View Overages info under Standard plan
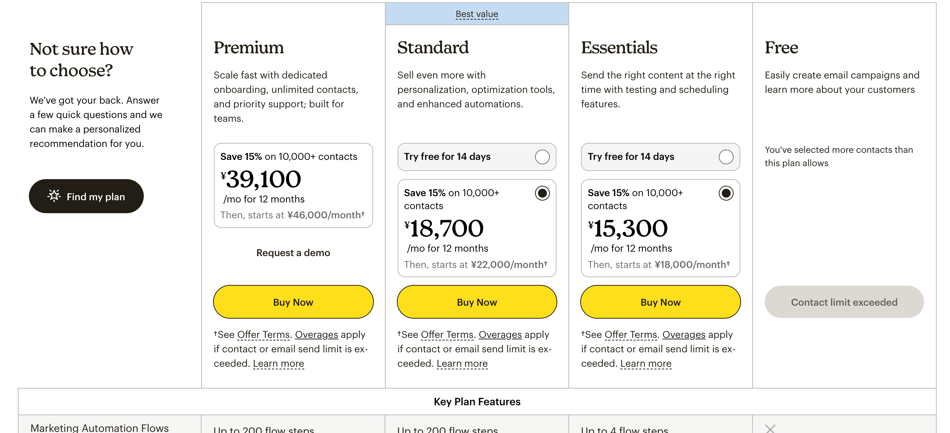 click(x=500, y=335)
